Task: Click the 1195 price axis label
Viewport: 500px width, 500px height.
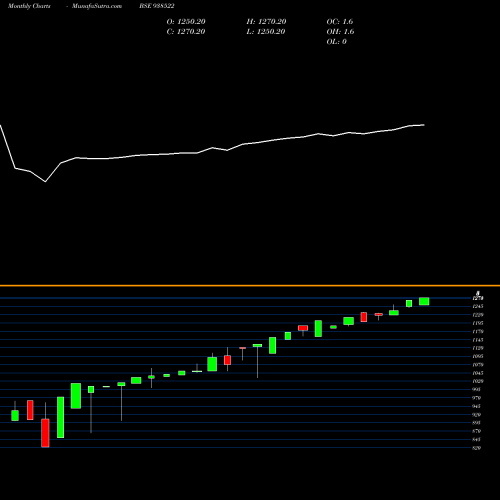Action: (478, 323)
